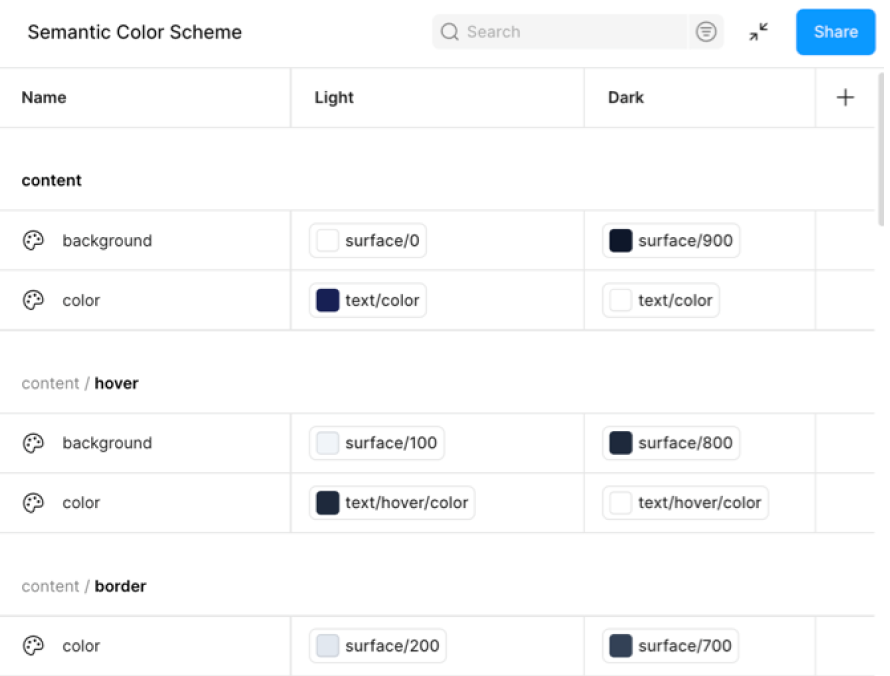Select white swatch for Dark text/hover/color
The width and height of the screenshot is (890, 676).
(x=620, y=503)
